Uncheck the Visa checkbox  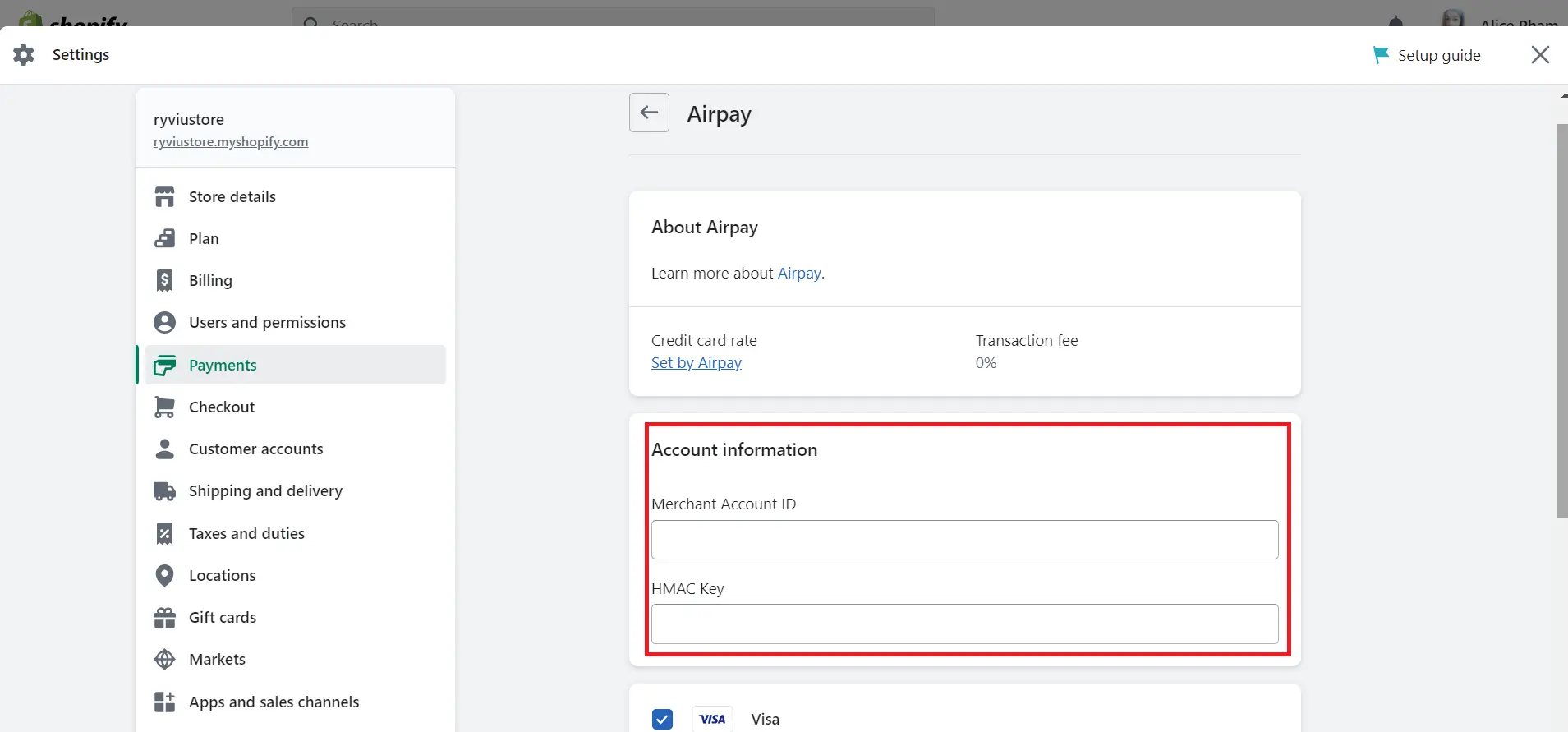662,719
